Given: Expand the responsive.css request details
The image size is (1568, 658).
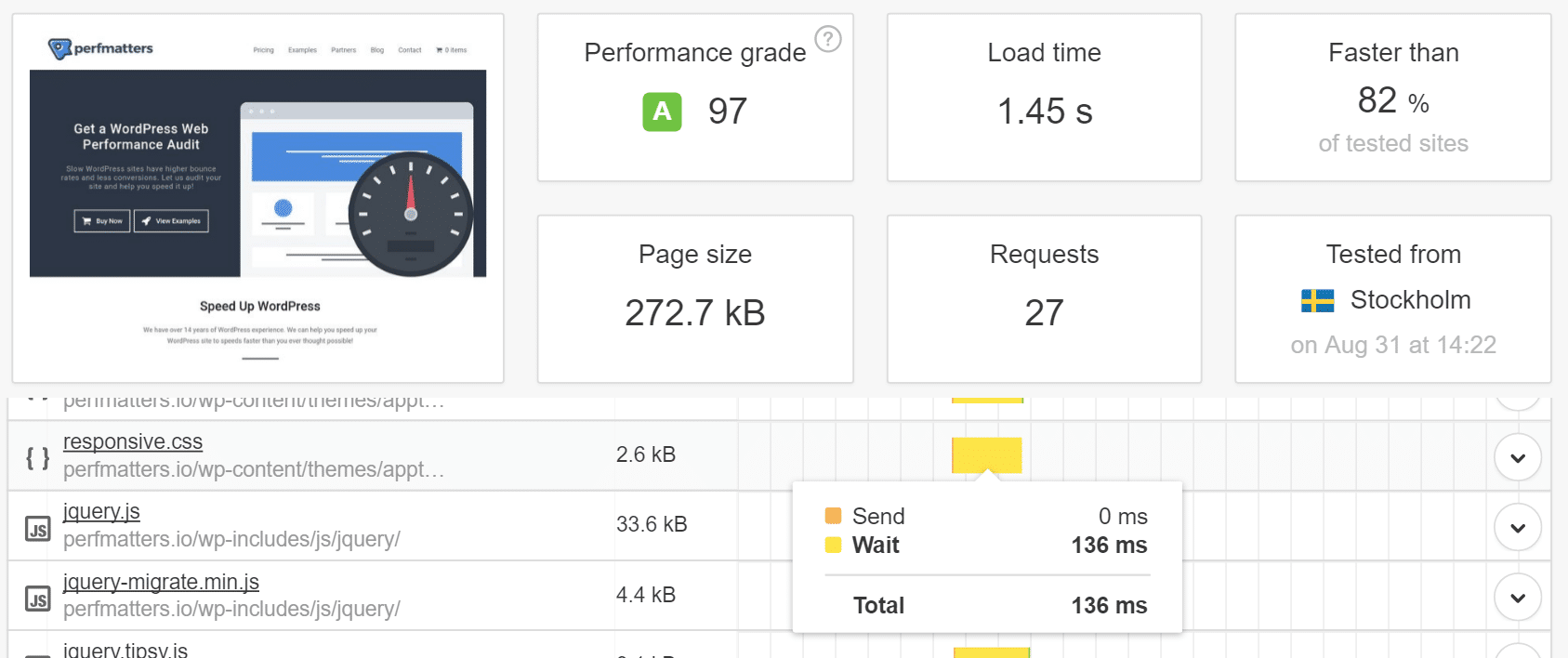Looking at the screenshot, I should 1517,457.
